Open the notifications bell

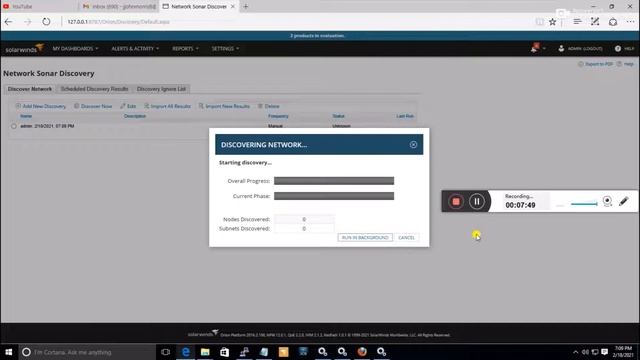[535, 48]
